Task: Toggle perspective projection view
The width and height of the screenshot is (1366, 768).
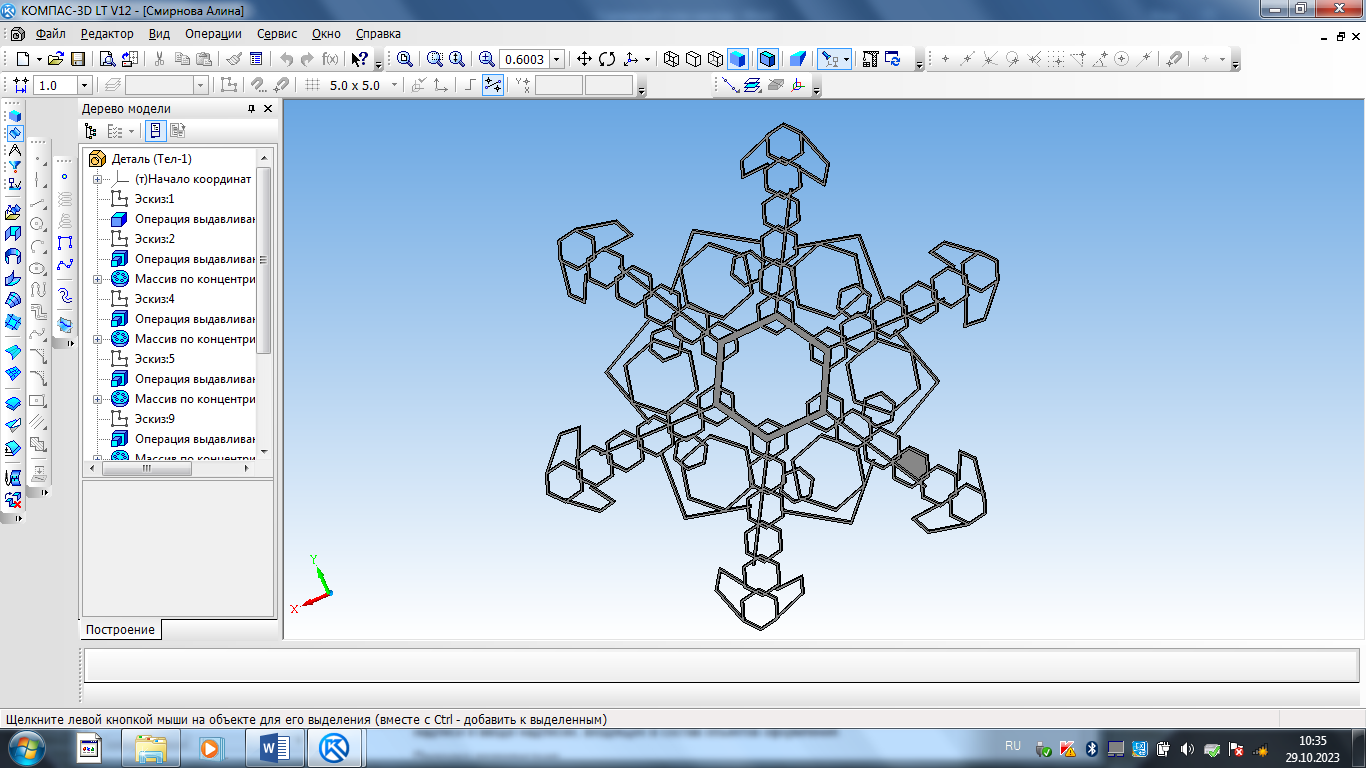Action: pyautogui.click(x=797, y=59)
